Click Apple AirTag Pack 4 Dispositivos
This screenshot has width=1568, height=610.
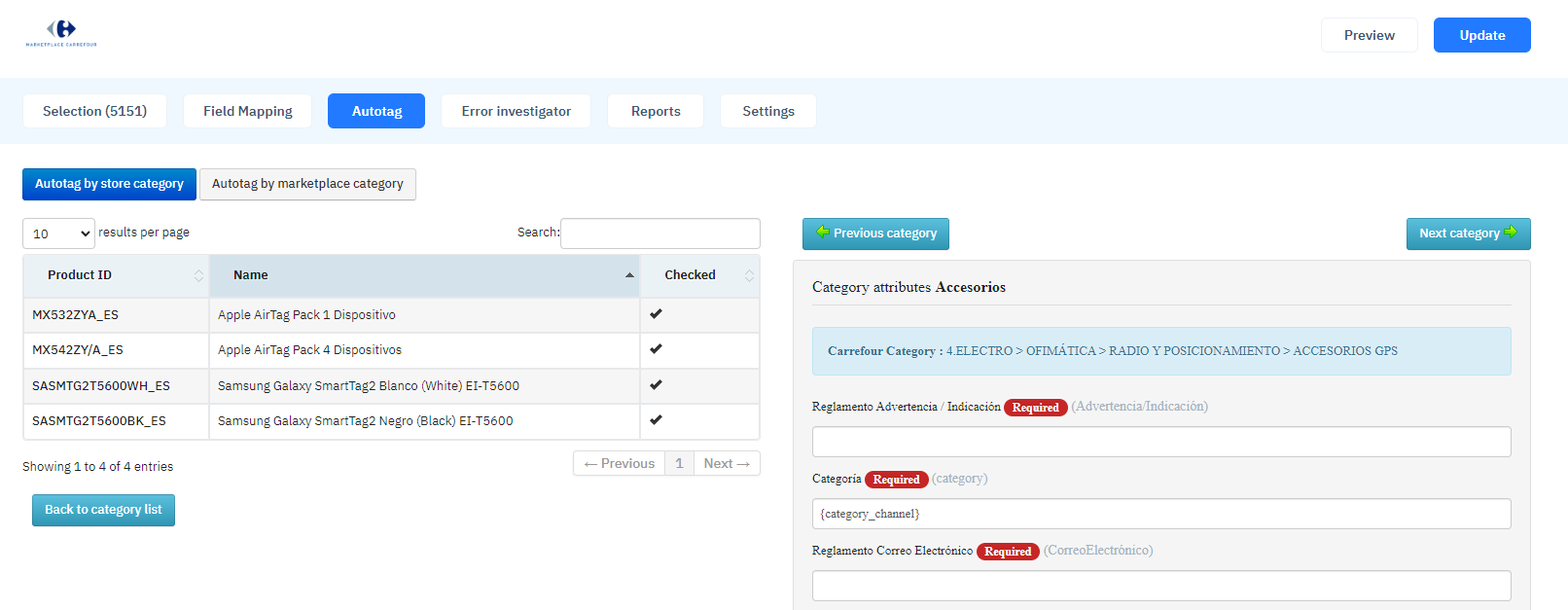pos(309,350)
